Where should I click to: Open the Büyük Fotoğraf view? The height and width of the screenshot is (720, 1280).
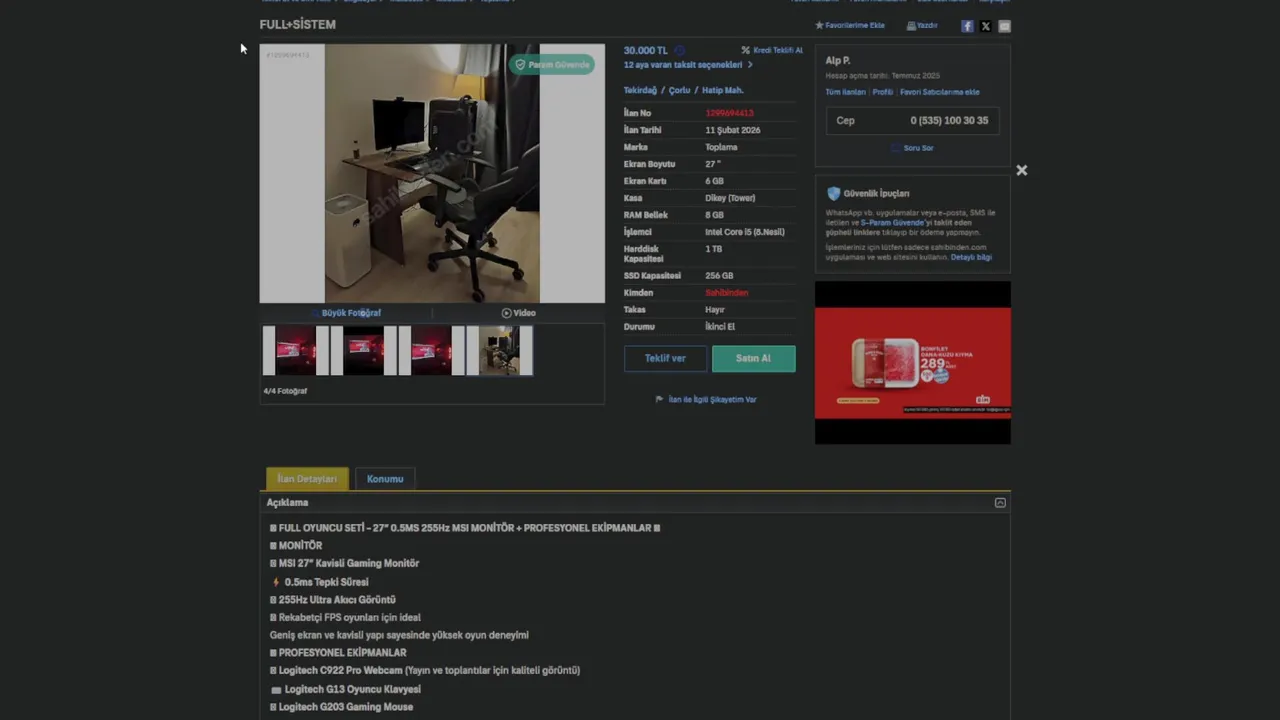(351, 313)
